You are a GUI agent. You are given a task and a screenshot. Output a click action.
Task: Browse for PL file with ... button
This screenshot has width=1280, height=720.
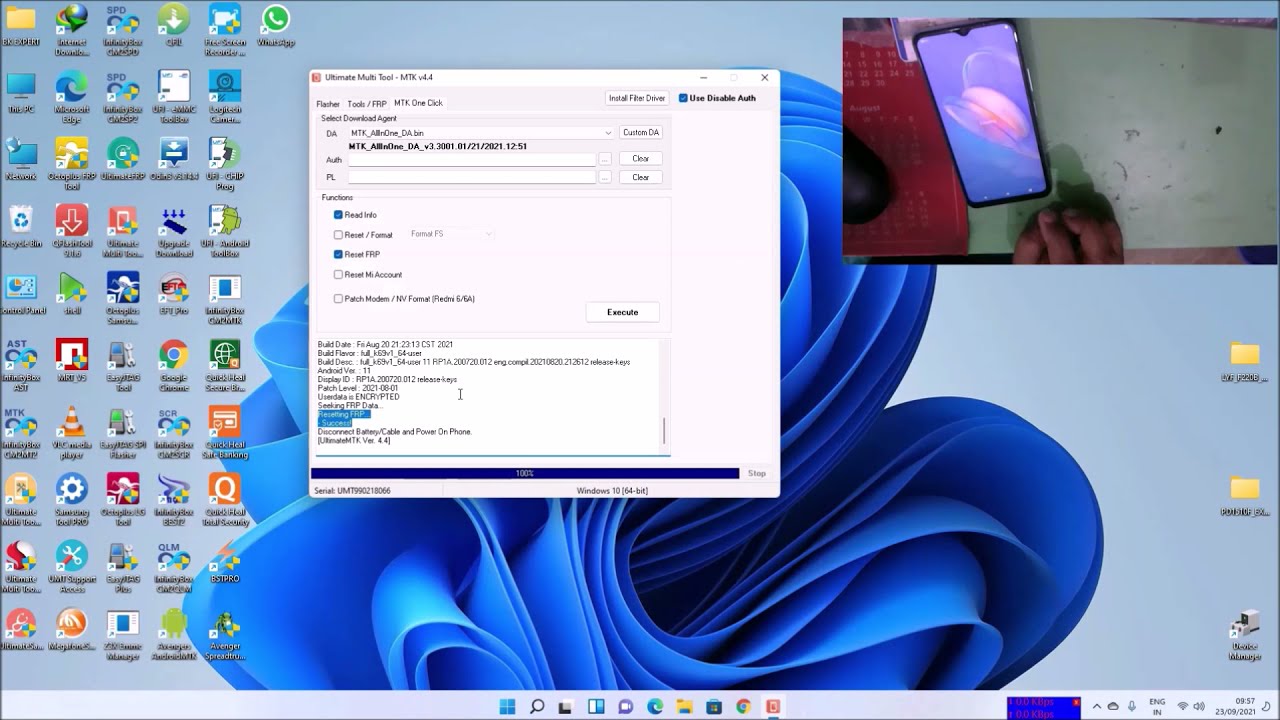tap(605, 177)
